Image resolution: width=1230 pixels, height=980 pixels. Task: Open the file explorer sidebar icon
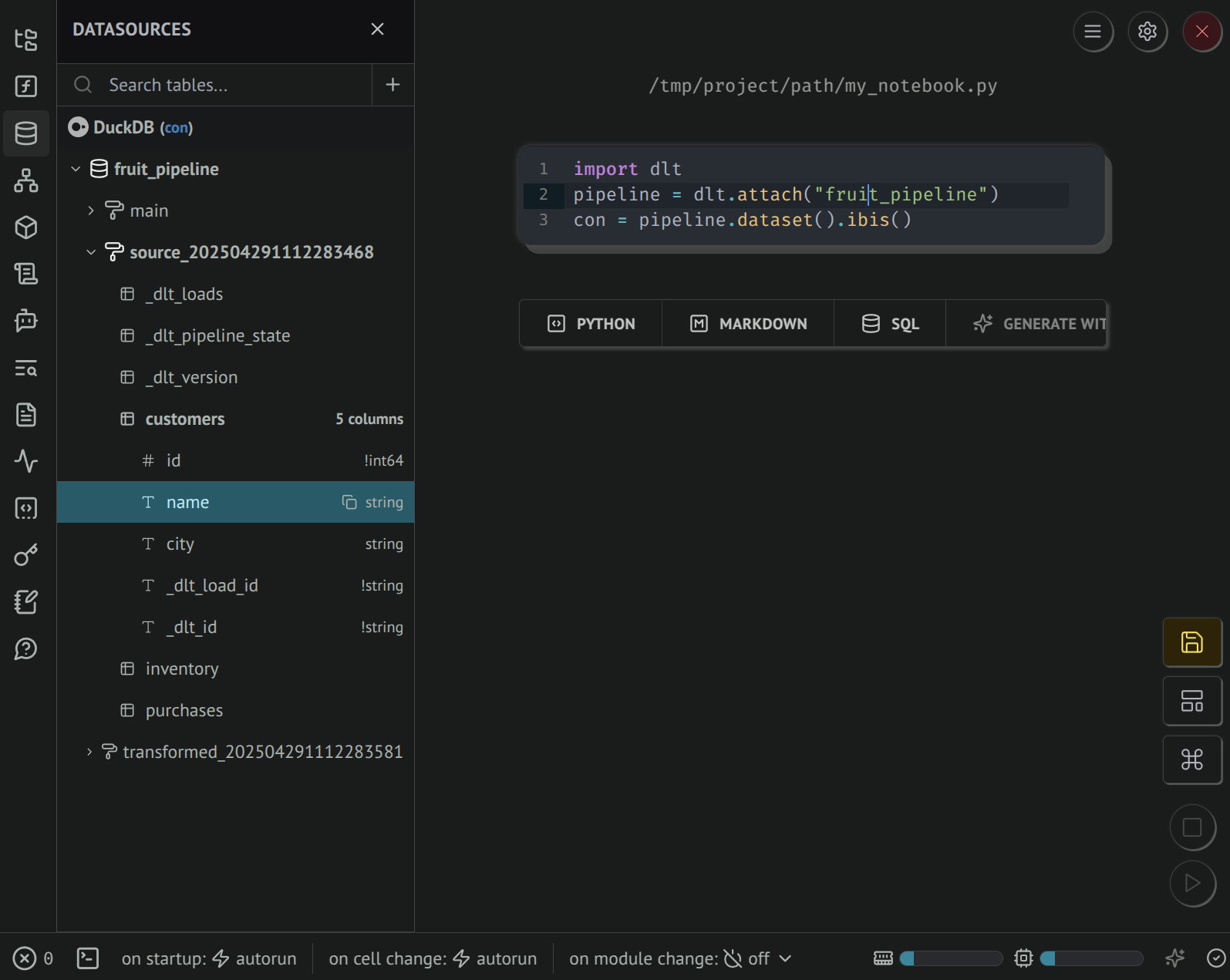[26, 39]
